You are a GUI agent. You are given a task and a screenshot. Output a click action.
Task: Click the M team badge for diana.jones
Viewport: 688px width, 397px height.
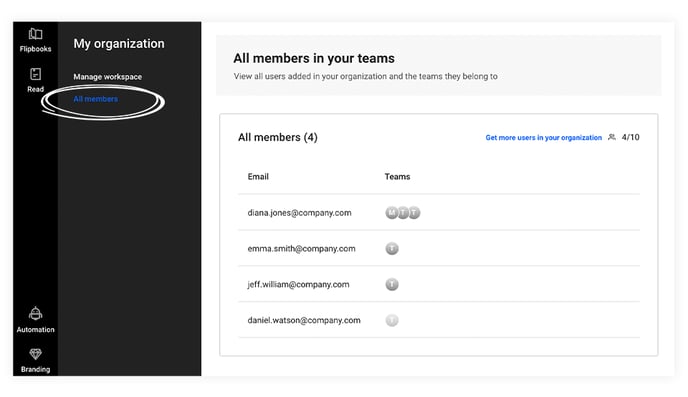pyautogui.click(x=391, y=213)
